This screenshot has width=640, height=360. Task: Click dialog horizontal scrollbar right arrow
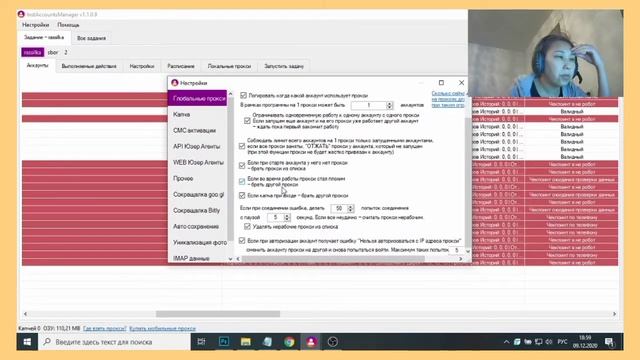pos(460,259)
